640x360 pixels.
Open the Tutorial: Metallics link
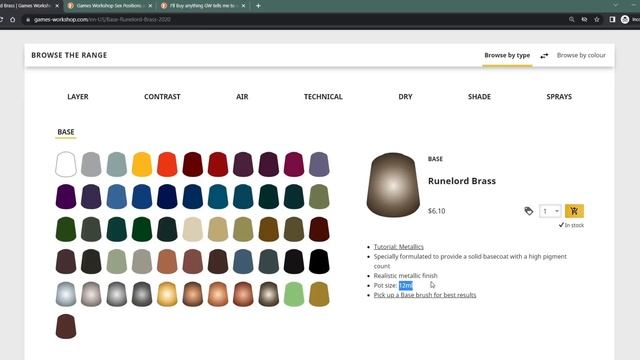(x=398, y=247)
